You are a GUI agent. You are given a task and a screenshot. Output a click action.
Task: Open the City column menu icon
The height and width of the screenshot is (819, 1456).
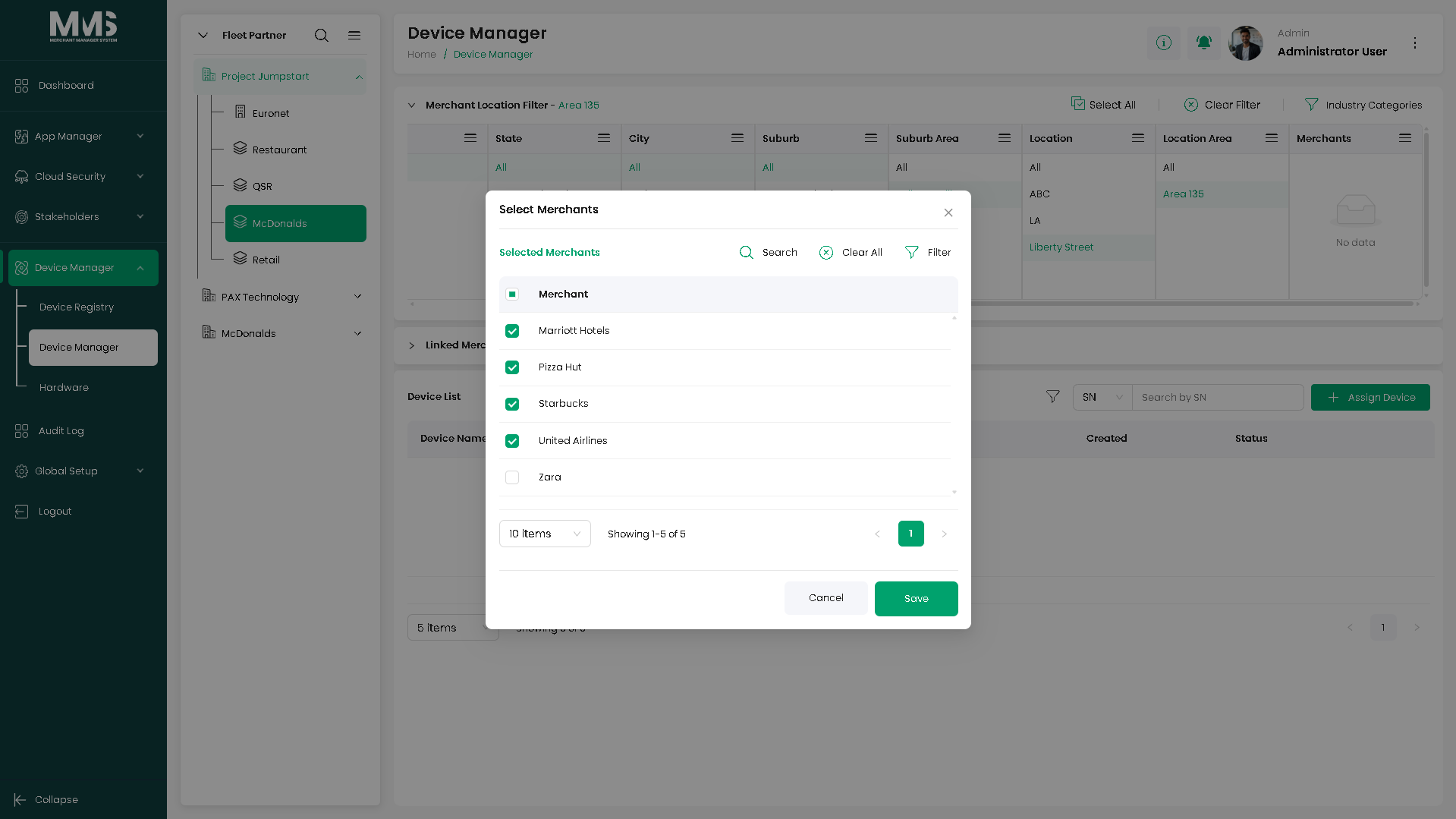[x=737, y=138]
